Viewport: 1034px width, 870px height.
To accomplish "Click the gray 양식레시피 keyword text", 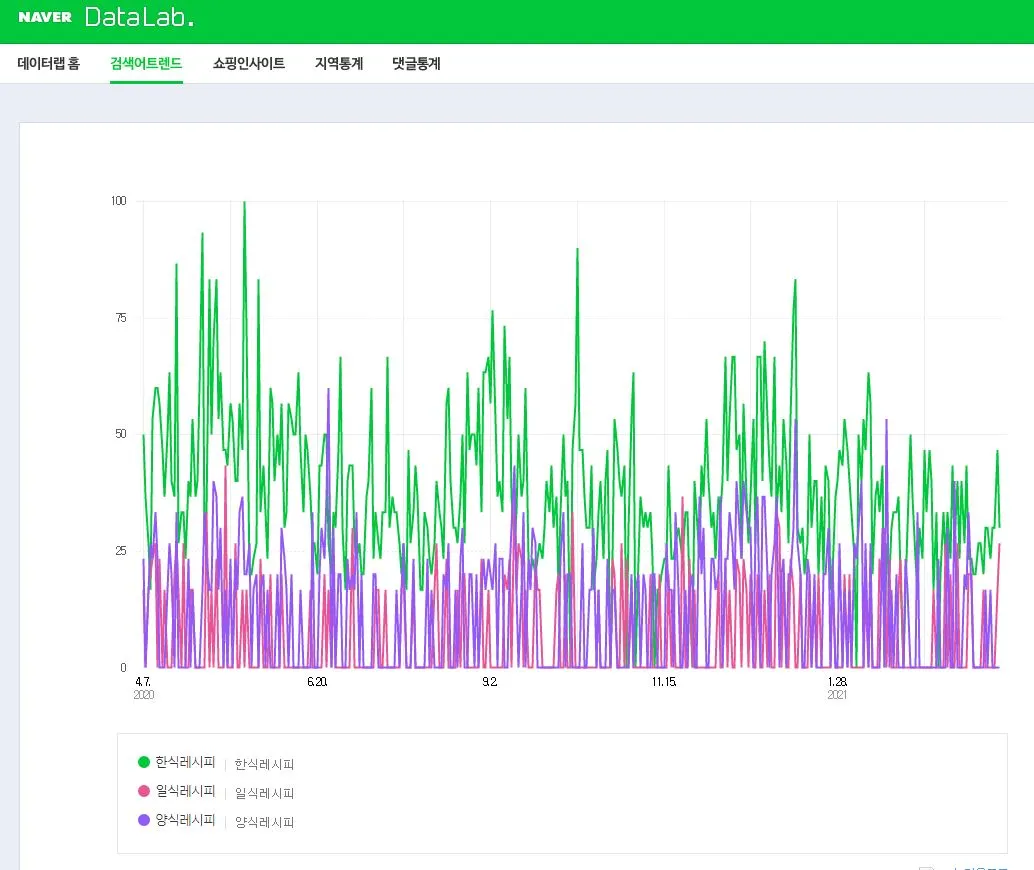I will [264, 822].
